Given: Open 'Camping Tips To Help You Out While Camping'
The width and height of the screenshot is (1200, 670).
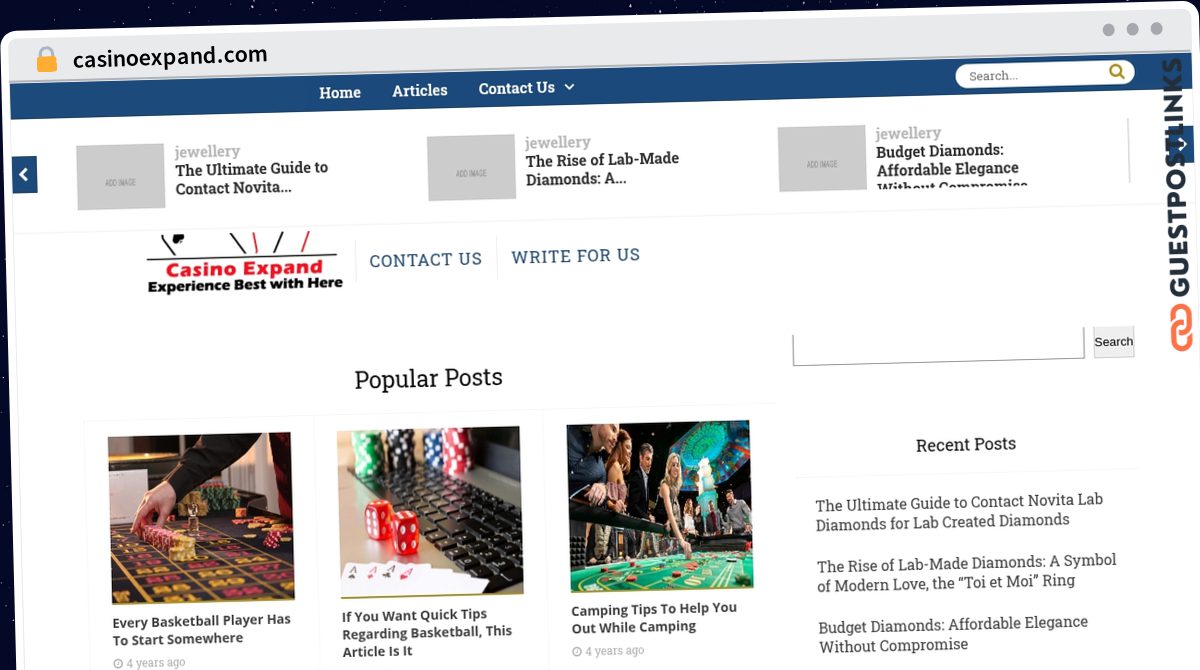Looking at the screenshot, I should point(654,617).
